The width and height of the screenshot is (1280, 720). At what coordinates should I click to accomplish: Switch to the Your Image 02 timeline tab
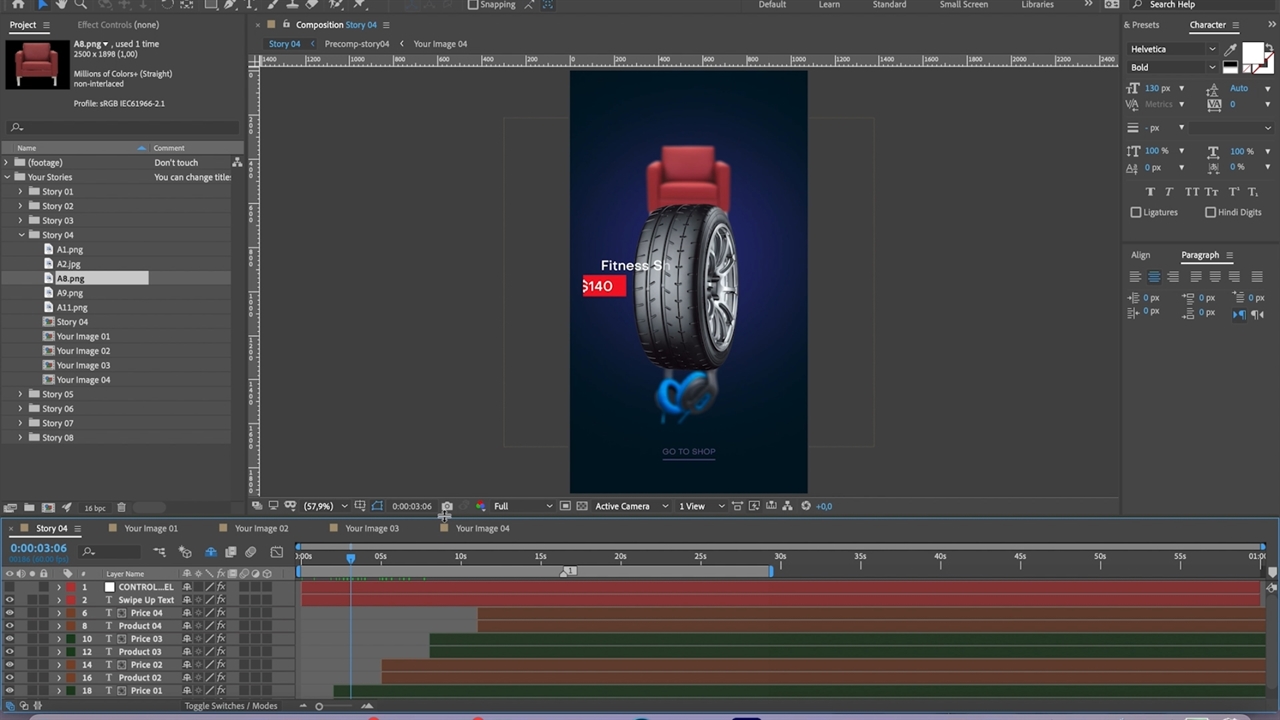[x=261, y=528]
